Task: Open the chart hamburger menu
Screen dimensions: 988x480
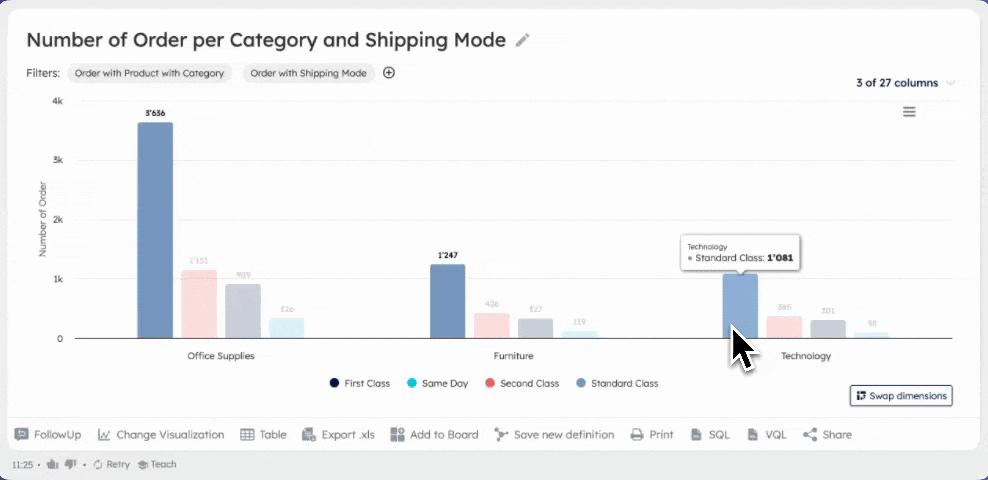Action: pyautogui.click(x=909, y=112)
